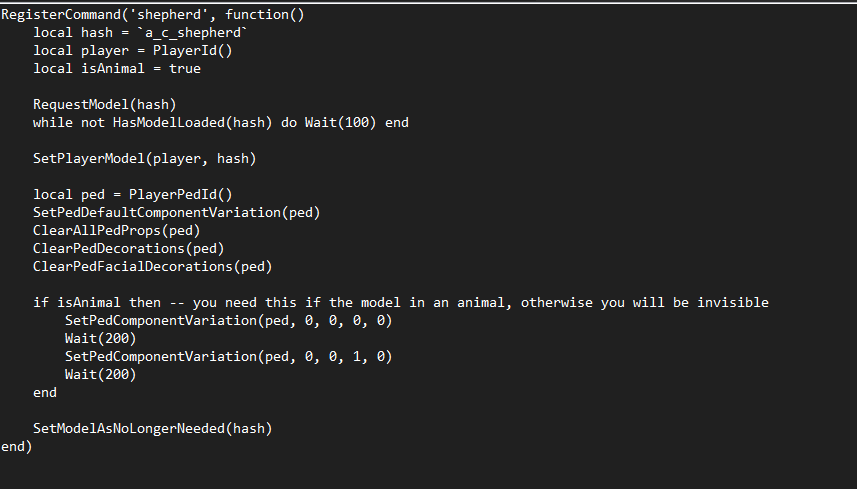Click the RegisterCommand function name

[x=61, y=15]
